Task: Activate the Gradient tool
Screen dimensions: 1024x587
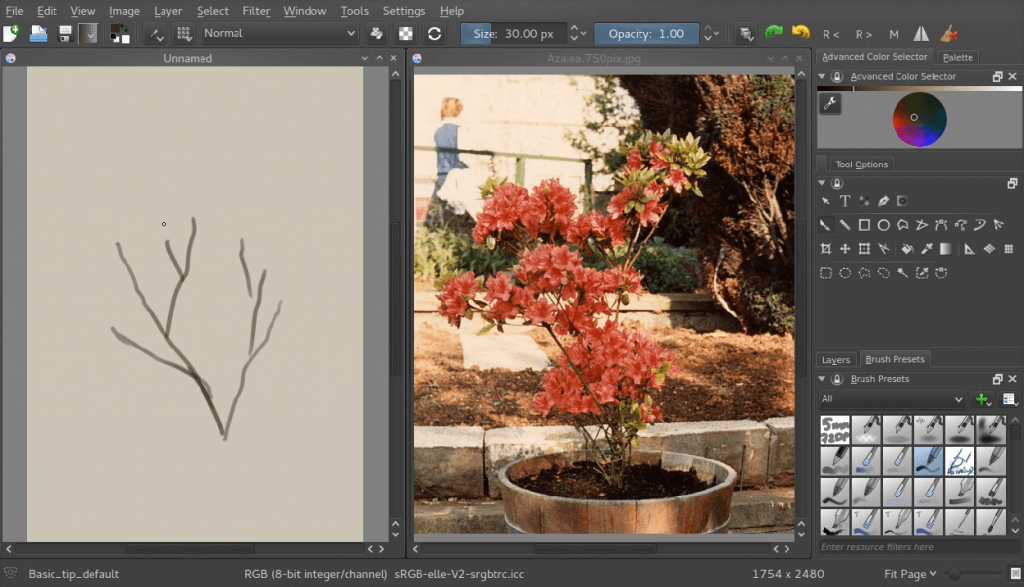Action: tap(945, 249)
